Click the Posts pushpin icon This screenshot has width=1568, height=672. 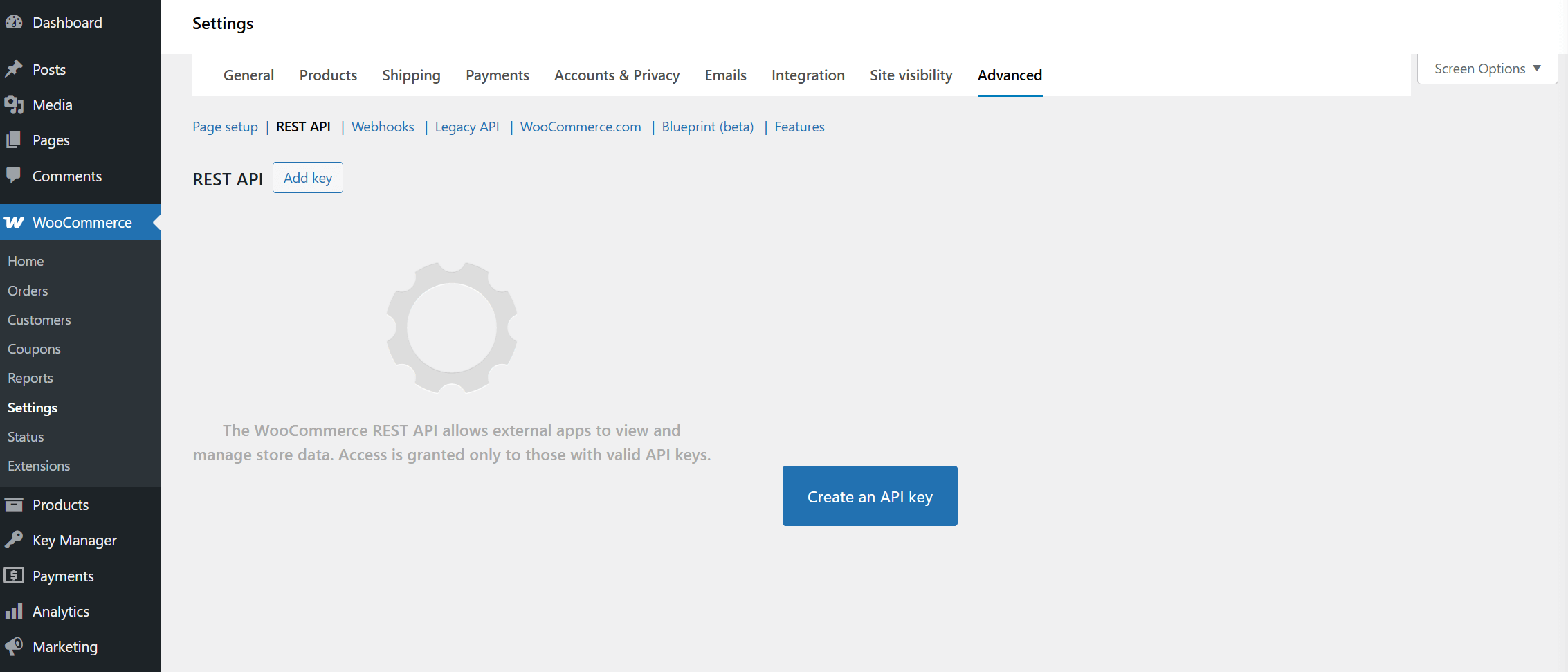click(x=14, y=69)
